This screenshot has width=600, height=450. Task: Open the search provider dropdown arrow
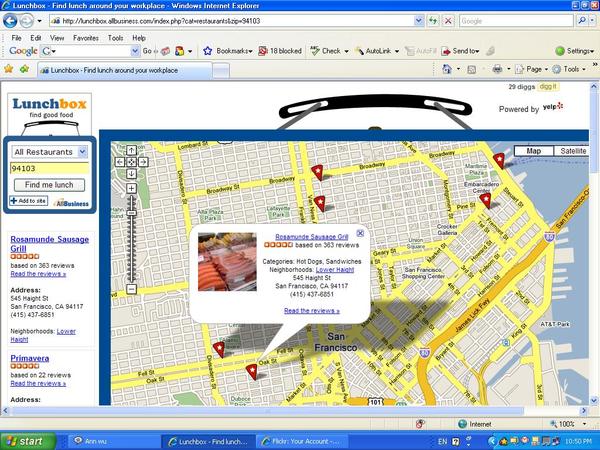593,21
